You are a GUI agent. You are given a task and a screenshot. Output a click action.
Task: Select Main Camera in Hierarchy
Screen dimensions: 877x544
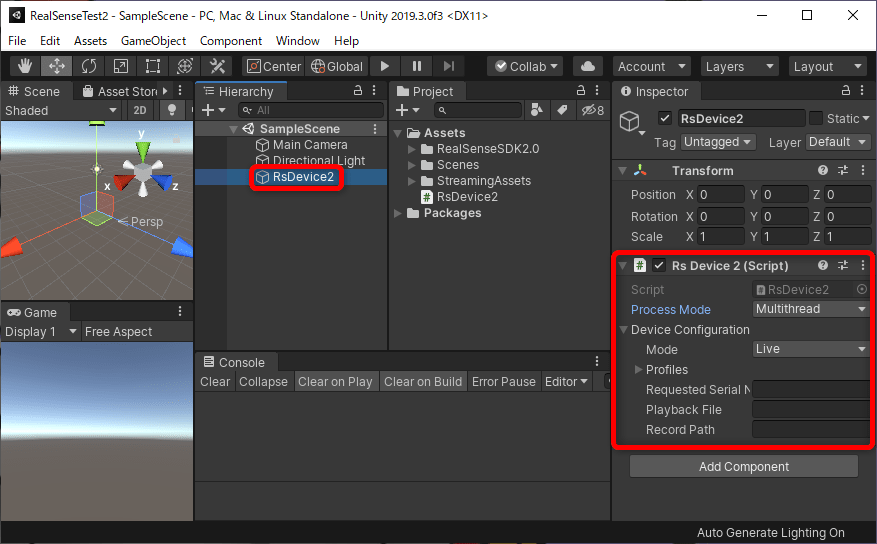(302, 145)
